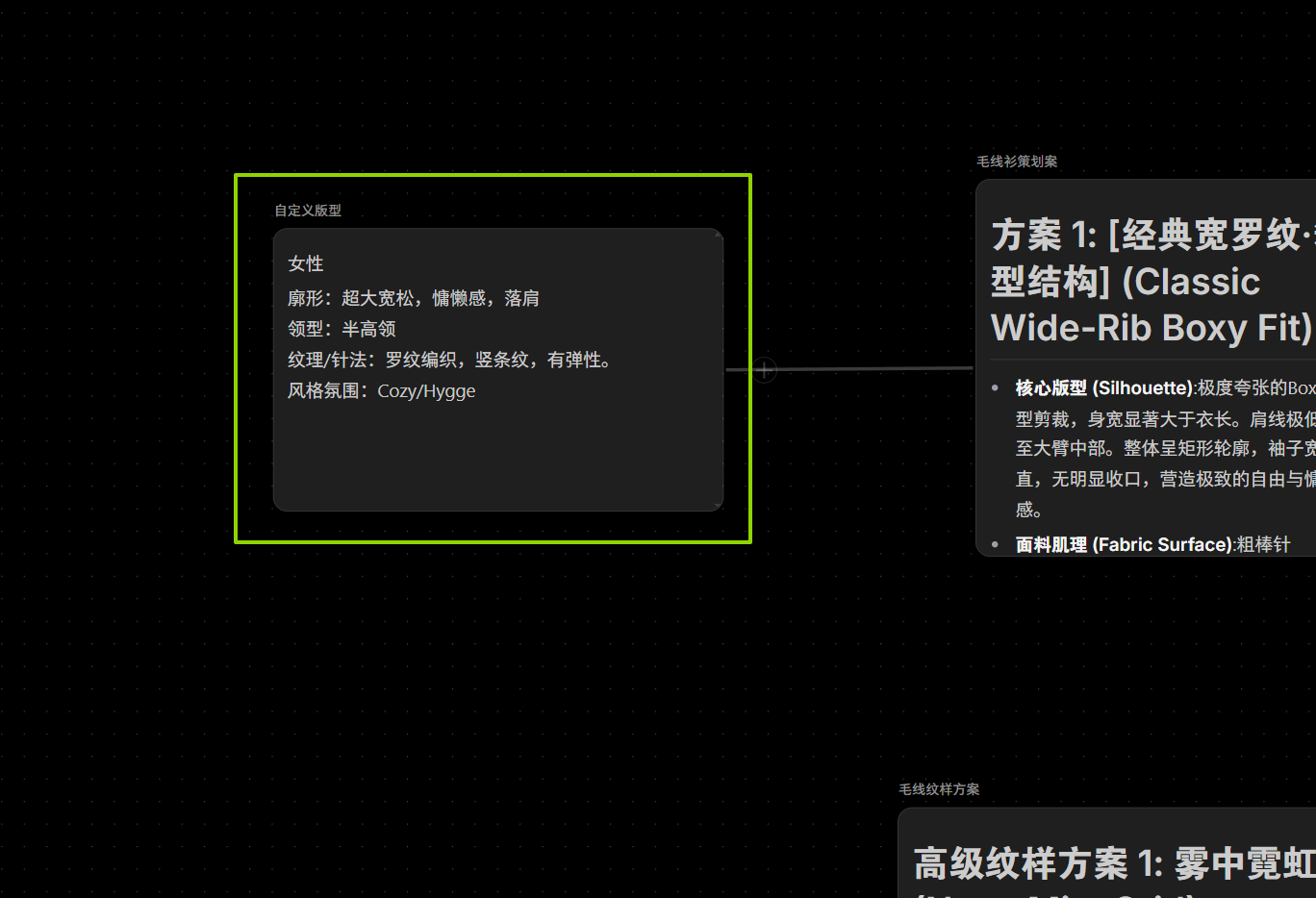Select the 毛线衫策划案 node title label
1316x898 pixels.
click(x=1017, y=162)
